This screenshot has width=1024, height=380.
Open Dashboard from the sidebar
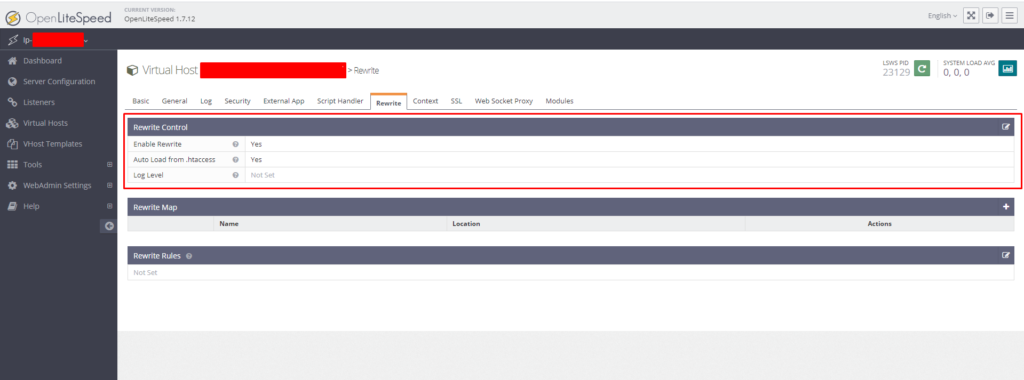tap(42, 61)
